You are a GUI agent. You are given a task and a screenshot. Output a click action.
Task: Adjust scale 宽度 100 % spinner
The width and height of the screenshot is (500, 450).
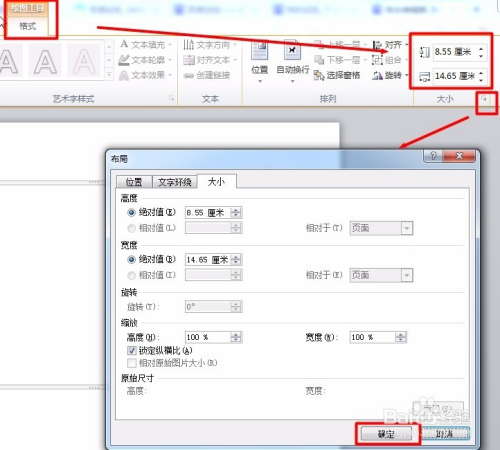(401, 337)
